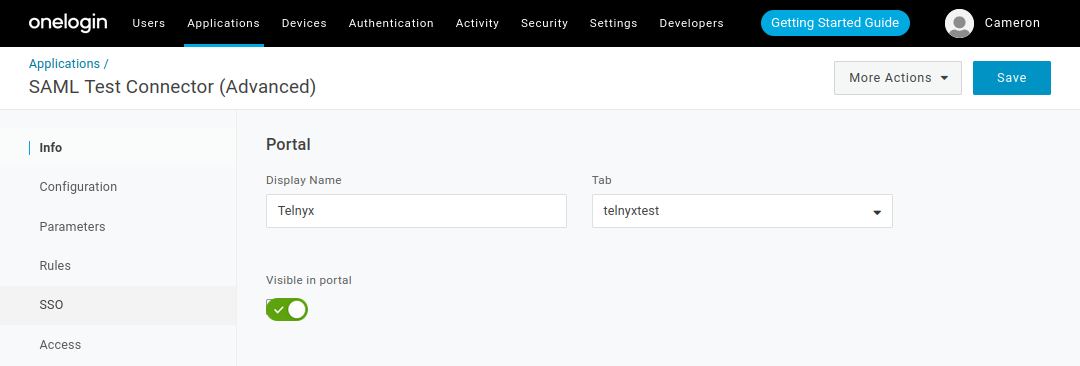This screenshot has height=366, width=1080.
Task: Switch to the Rules tab
Action: click(x=118, y=266)
